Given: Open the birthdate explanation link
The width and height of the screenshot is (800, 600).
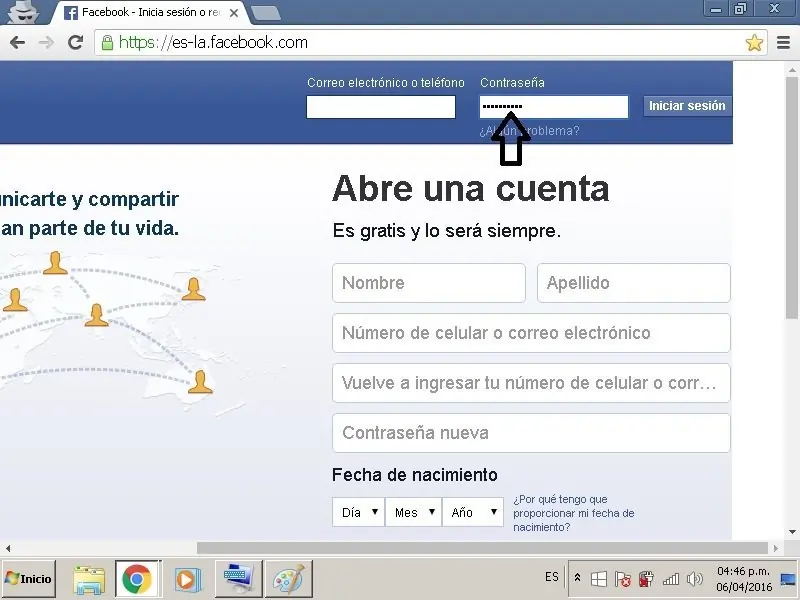Looking at the screenshot, I should 573,513.
